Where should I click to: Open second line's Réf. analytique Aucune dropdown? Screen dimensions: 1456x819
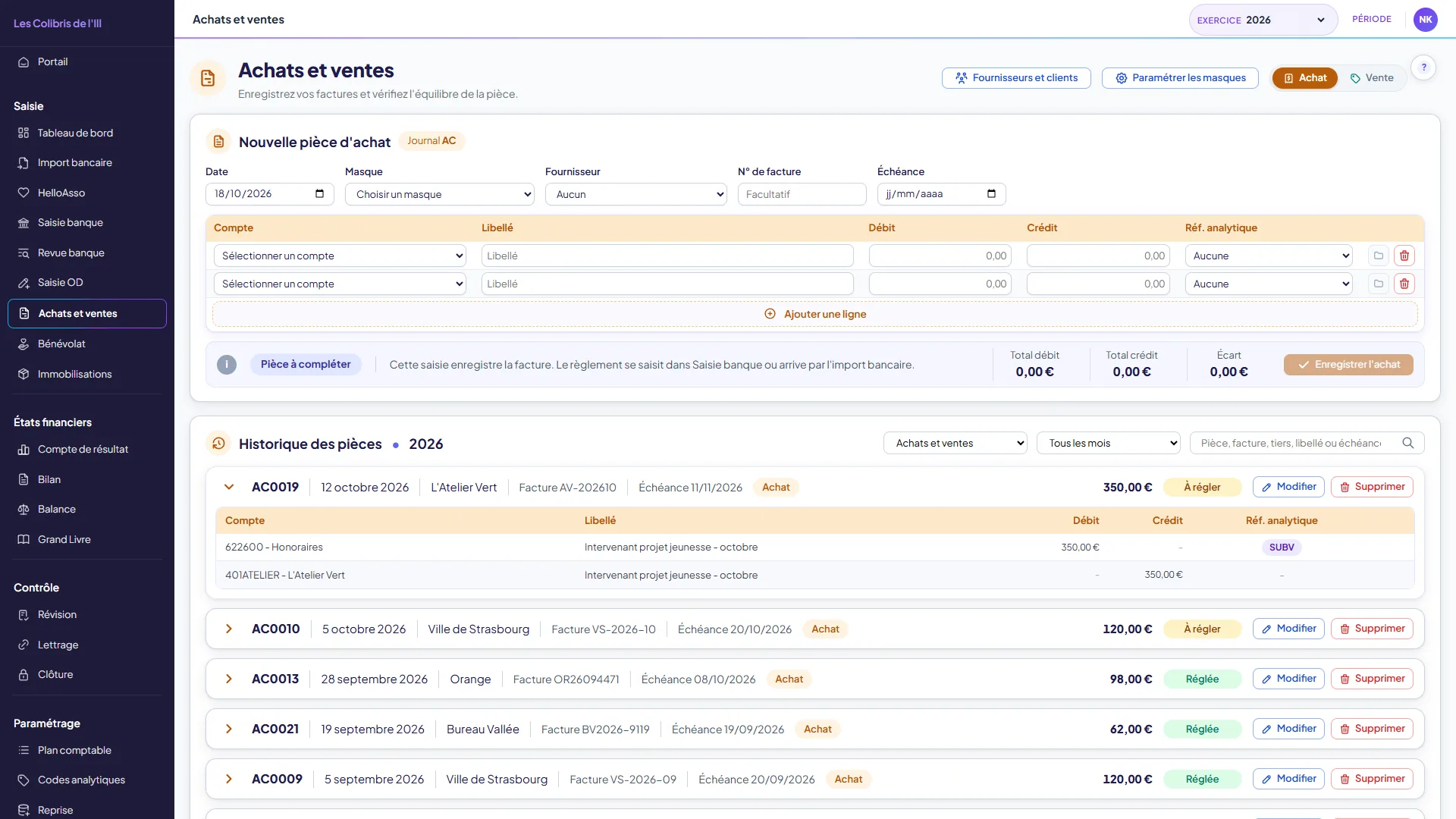click(1269, 284)
